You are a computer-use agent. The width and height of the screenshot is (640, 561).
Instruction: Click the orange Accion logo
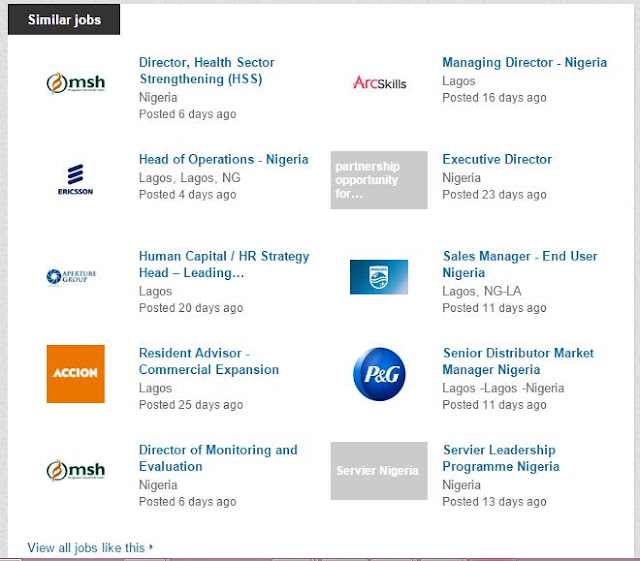[x=76, y=374]
